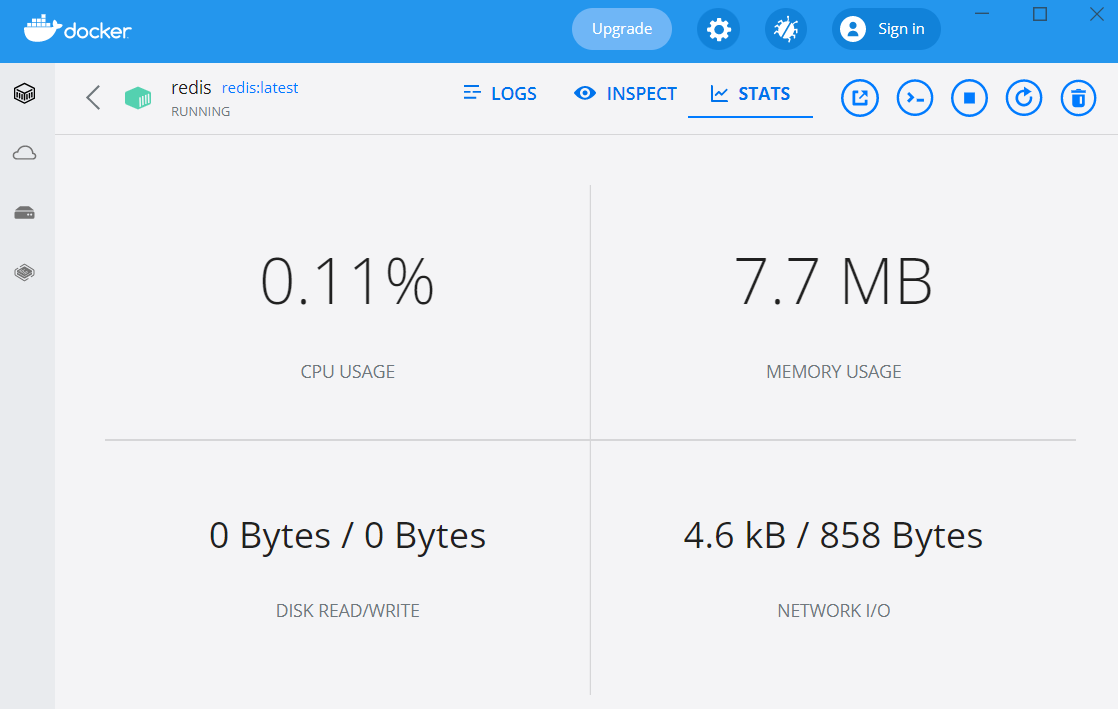1118x709 pixels.
Task: Go back with the left chevron
Action: [x=93, y=98]
